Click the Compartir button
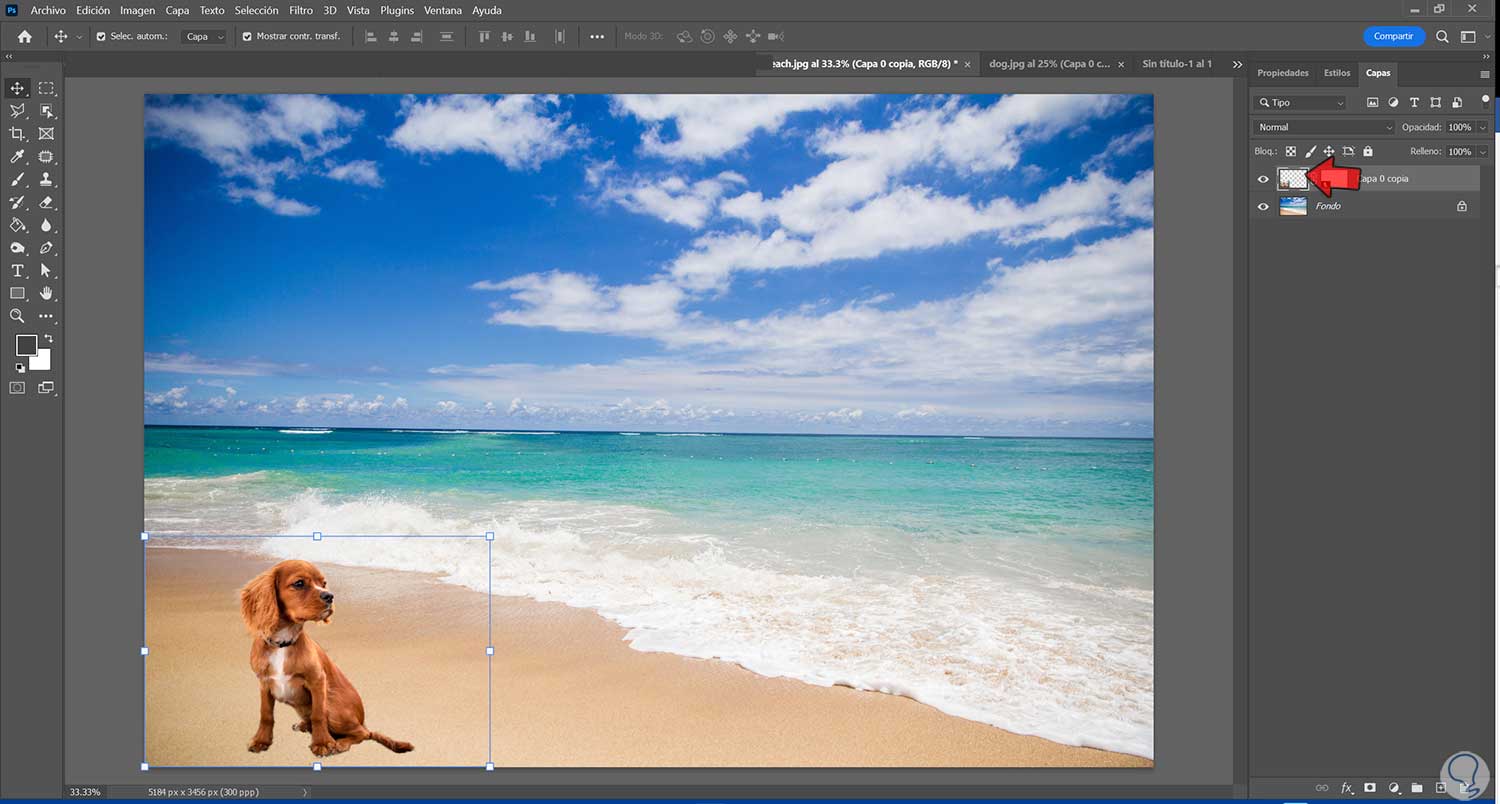The image size is (1500, 804). (x=1393, y=36)
